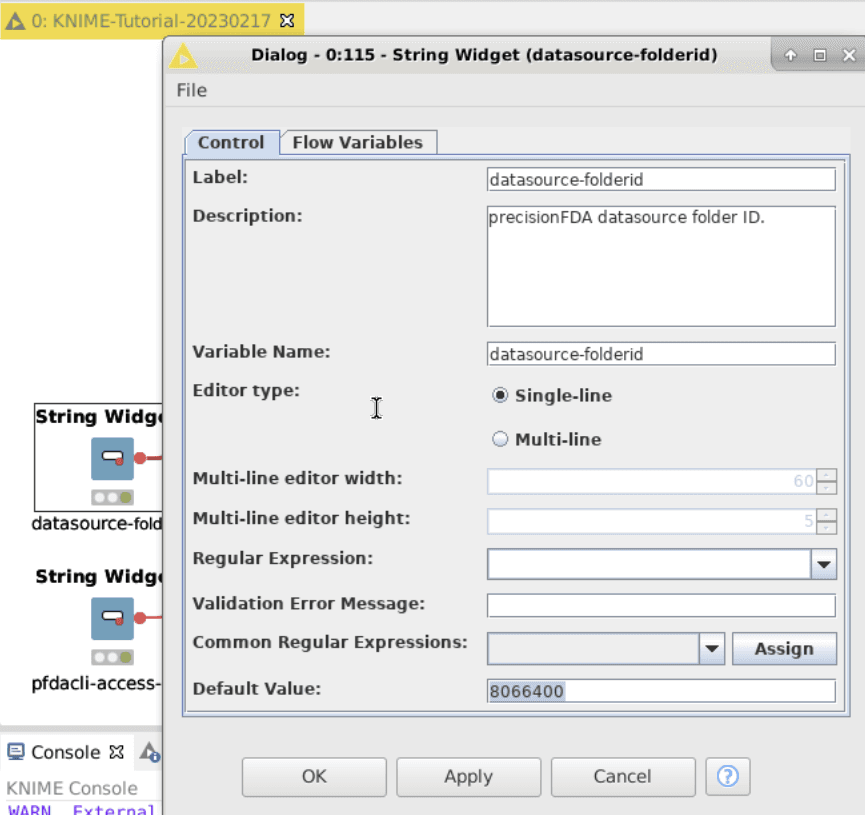Switch to the Flow Variables tab

357,142
